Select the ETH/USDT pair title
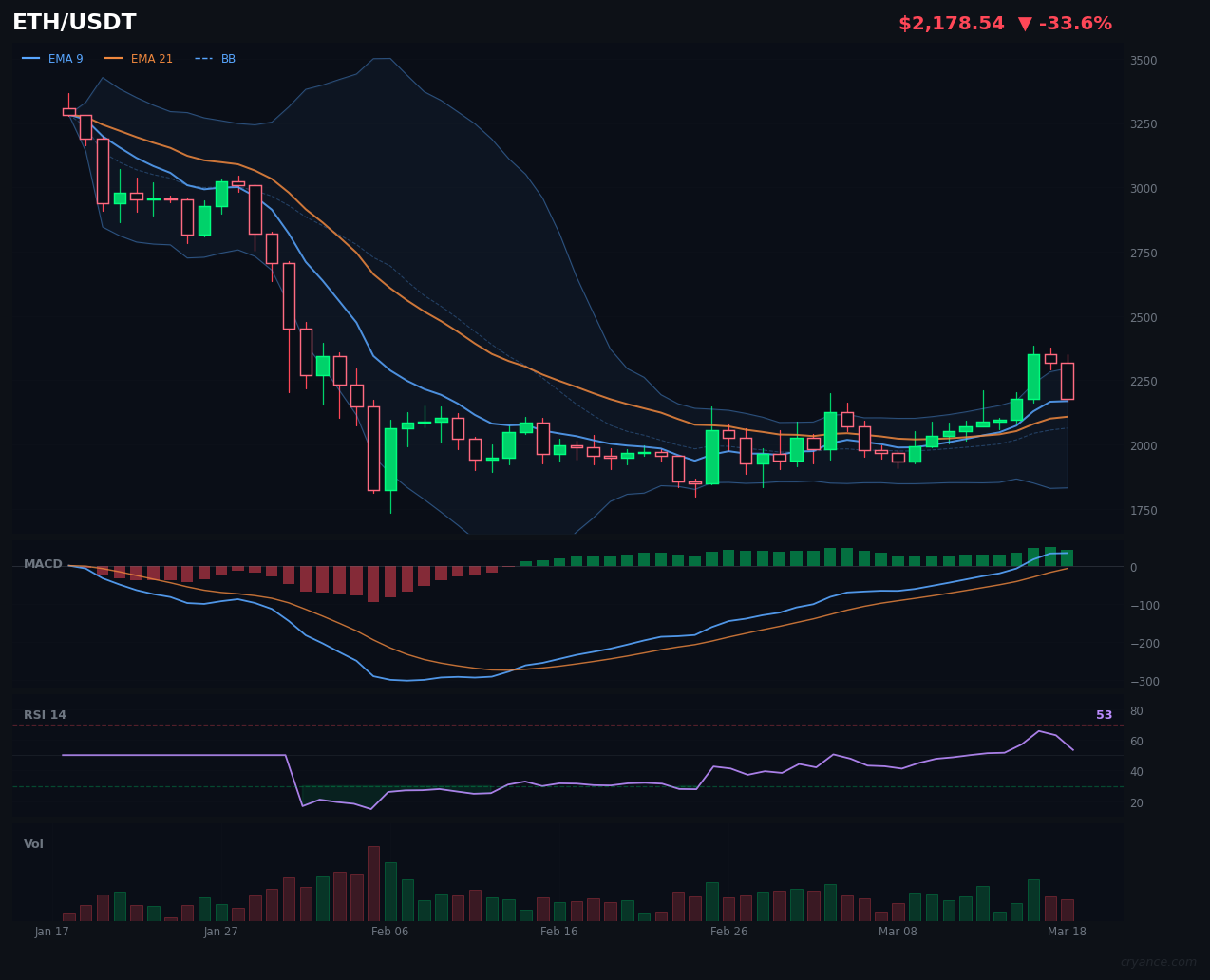 [73, 21]
